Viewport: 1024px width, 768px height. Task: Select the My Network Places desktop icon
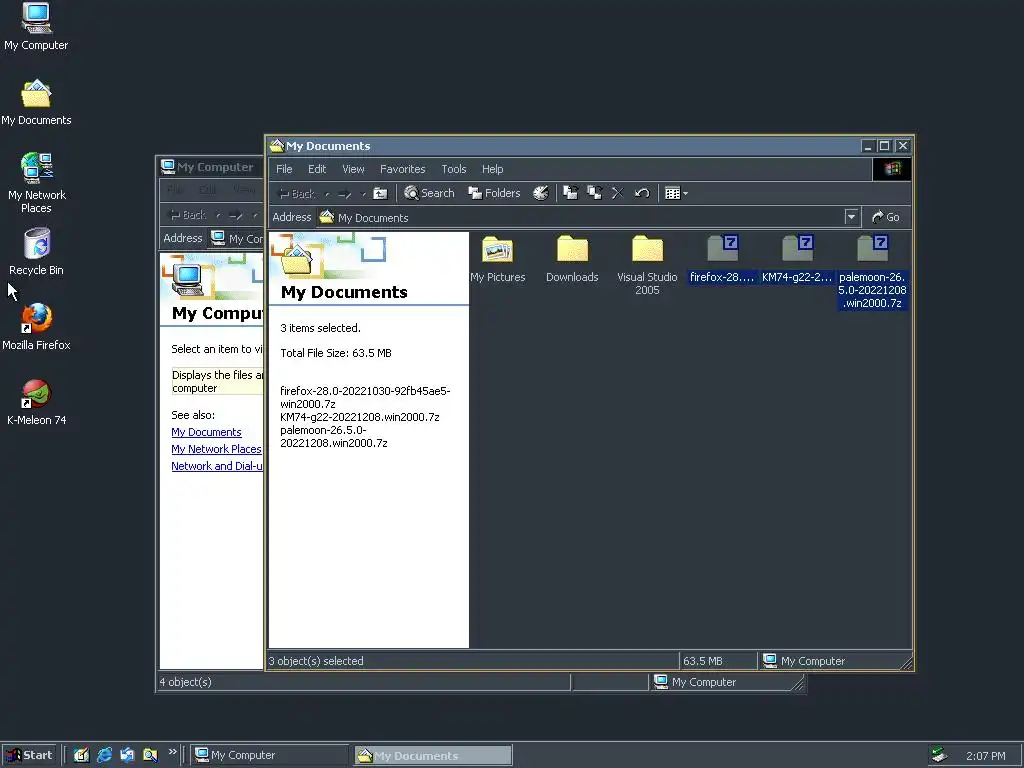pyautogui.click(x=36, y=183)
